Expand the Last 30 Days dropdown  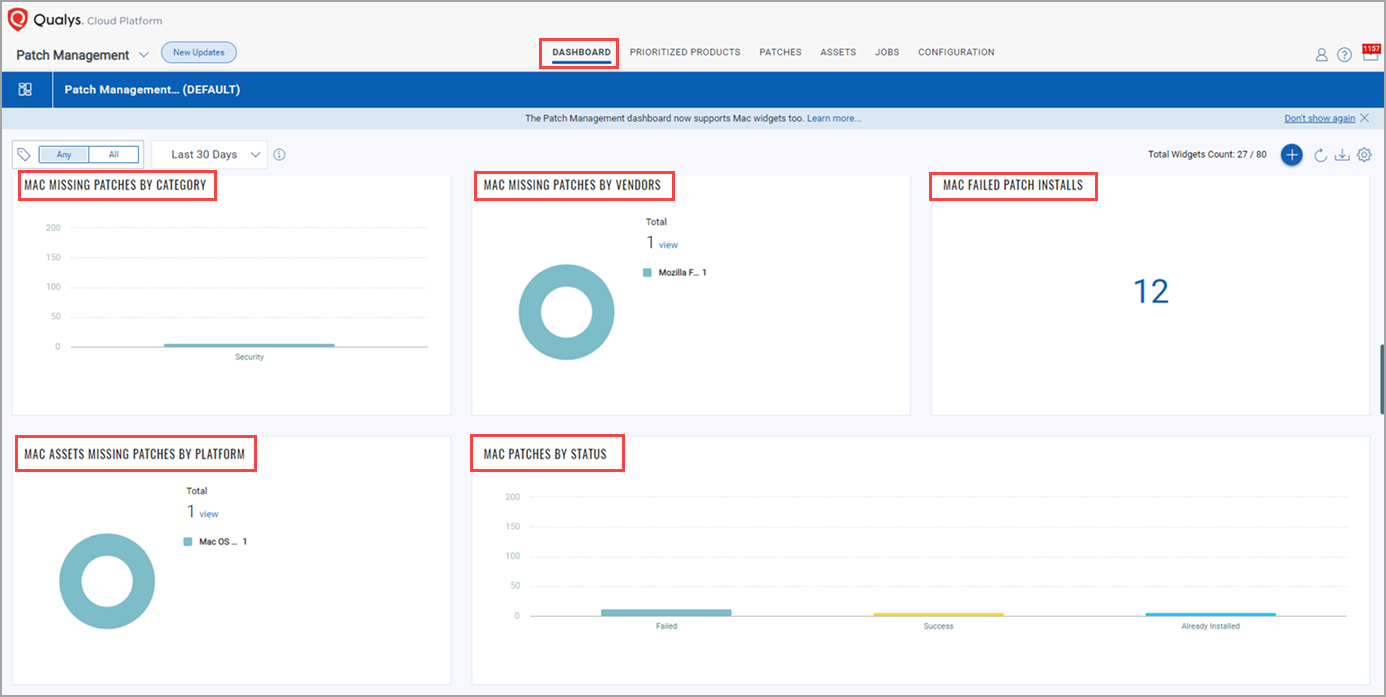210,155
